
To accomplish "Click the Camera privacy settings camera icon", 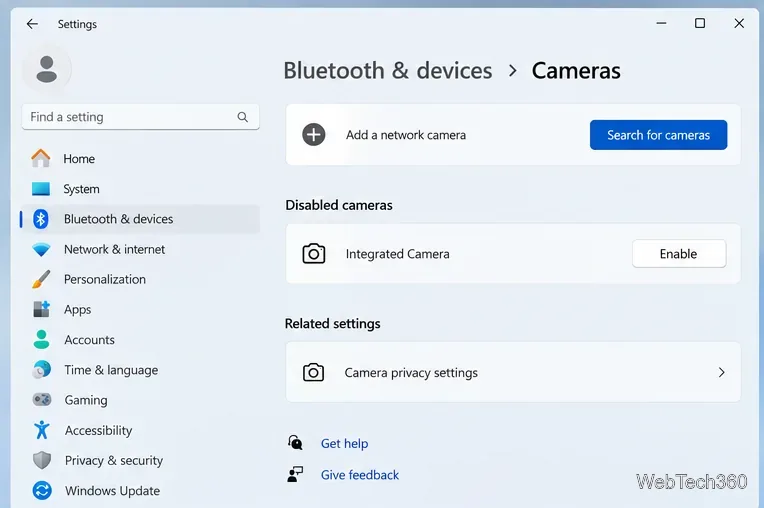I will pos(313,373).
